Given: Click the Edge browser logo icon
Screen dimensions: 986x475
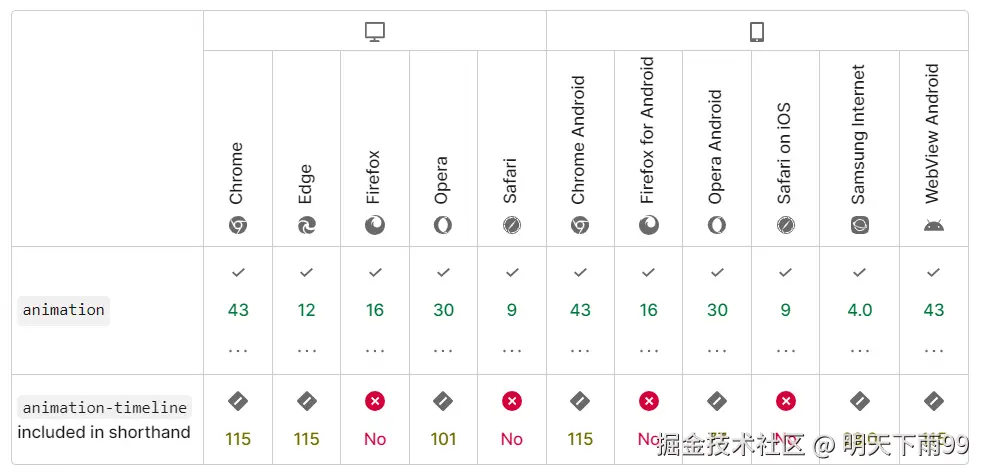Looking at the screenshot, I should click(306, 225).
